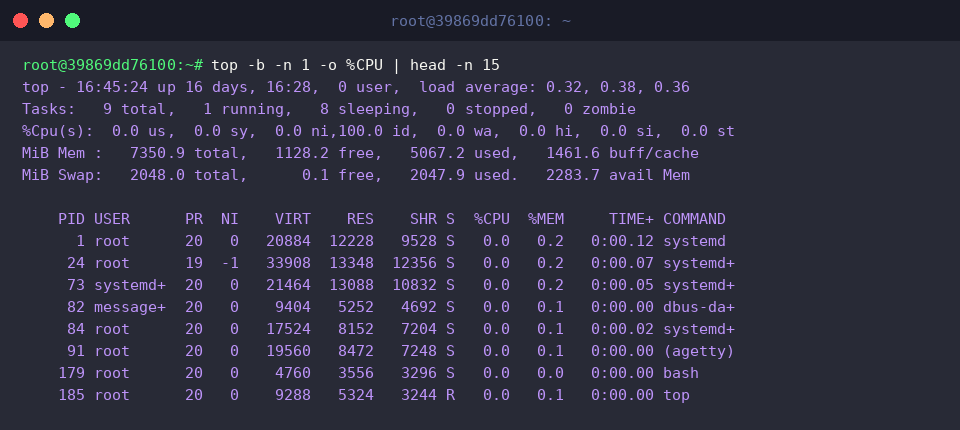Click the %MEM column header
Screen dimensions: 960x430
click(x=546, y=219)
